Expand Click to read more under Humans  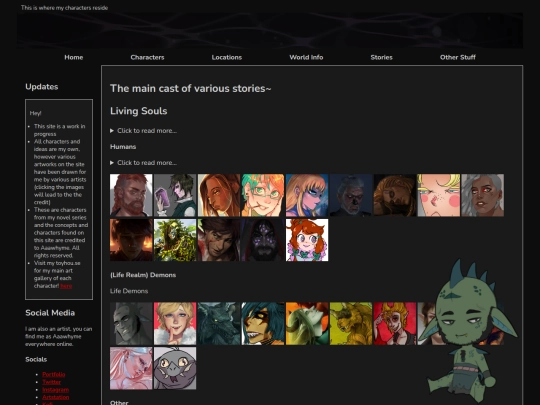pos(143,163)
